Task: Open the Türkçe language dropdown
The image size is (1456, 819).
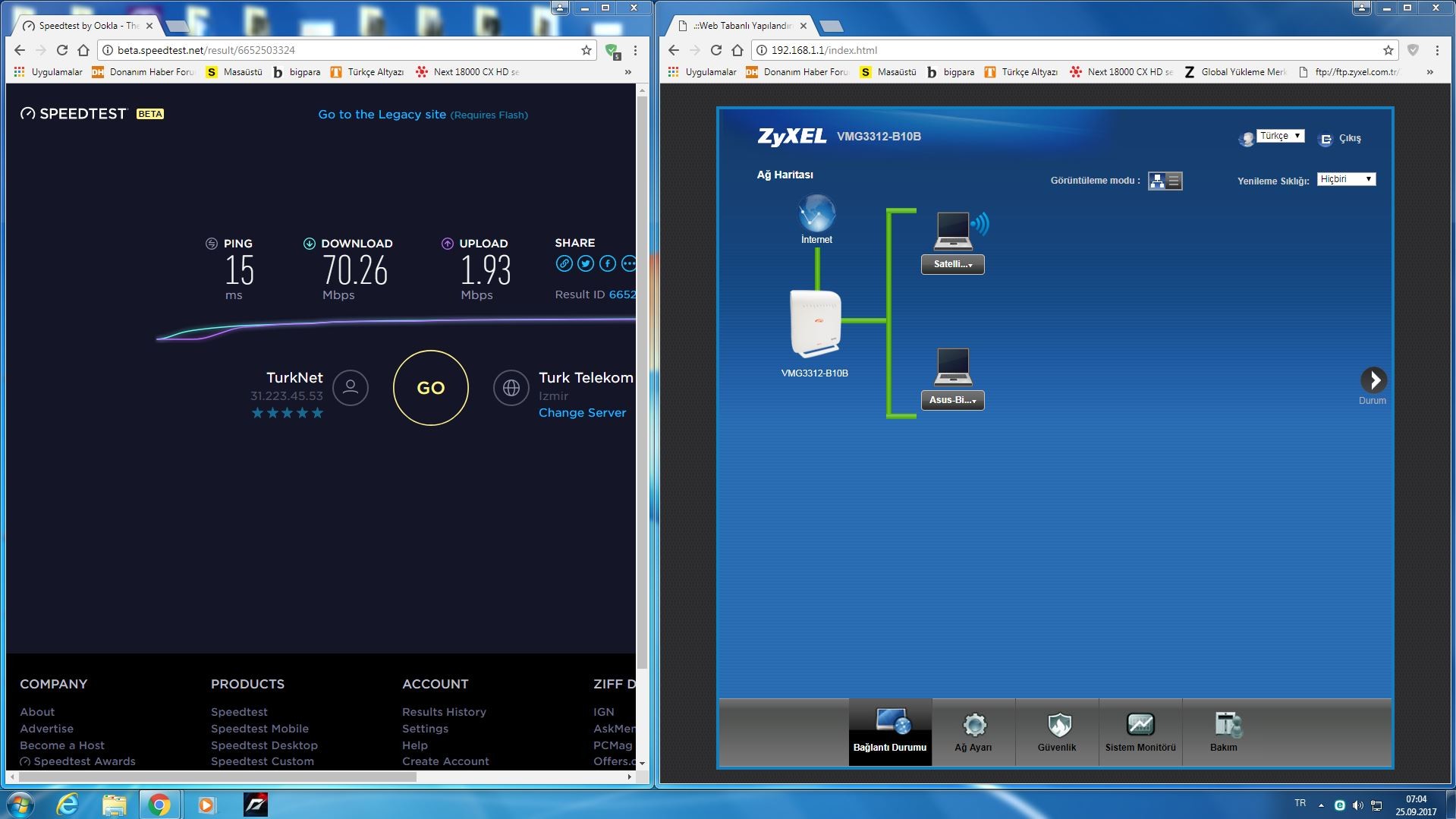Action: (1281, 136)
